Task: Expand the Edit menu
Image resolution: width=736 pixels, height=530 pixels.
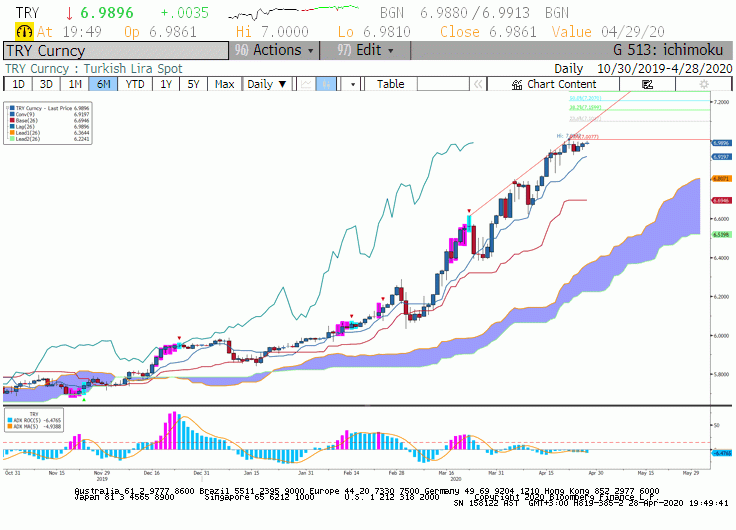Action: (365, 50)
